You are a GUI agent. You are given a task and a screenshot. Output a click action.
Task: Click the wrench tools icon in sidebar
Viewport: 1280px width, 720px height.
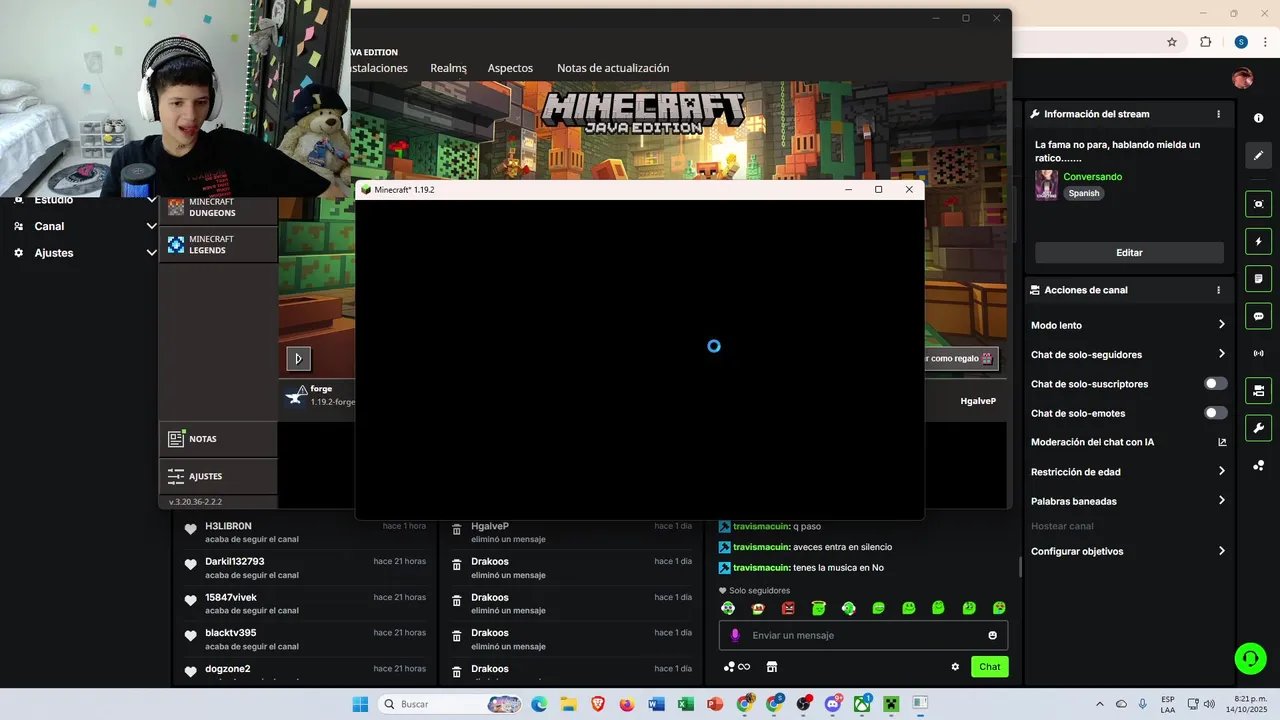point(1258,428)
